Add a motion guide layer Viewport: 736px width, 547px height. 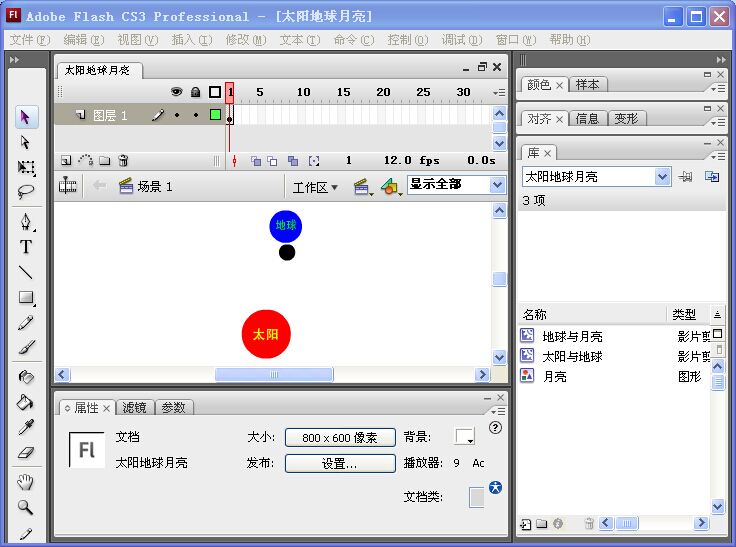pyautogui.click(x=85, y=161)
